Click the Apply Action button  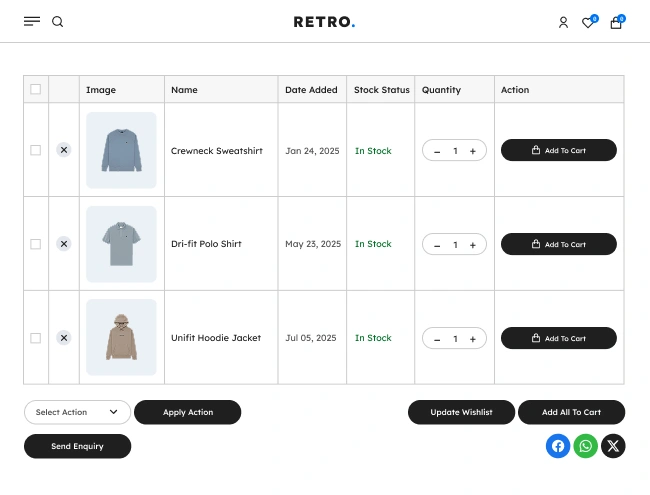(x=187, y=412)
